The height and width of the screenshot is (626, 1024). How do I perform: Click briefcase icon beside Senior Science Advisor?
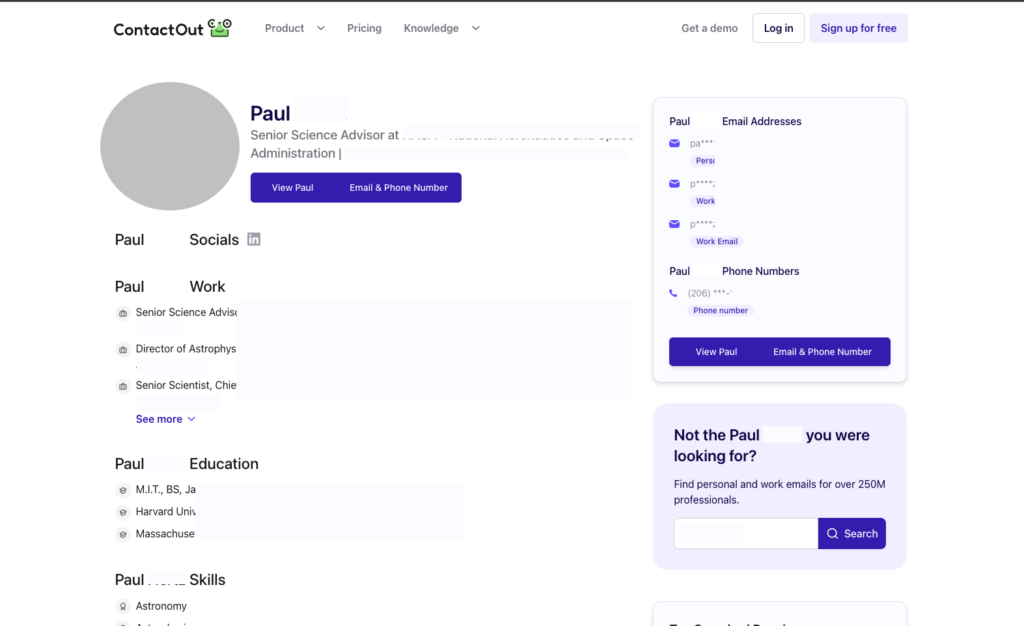pyautogui.click(x=123, y=313)
